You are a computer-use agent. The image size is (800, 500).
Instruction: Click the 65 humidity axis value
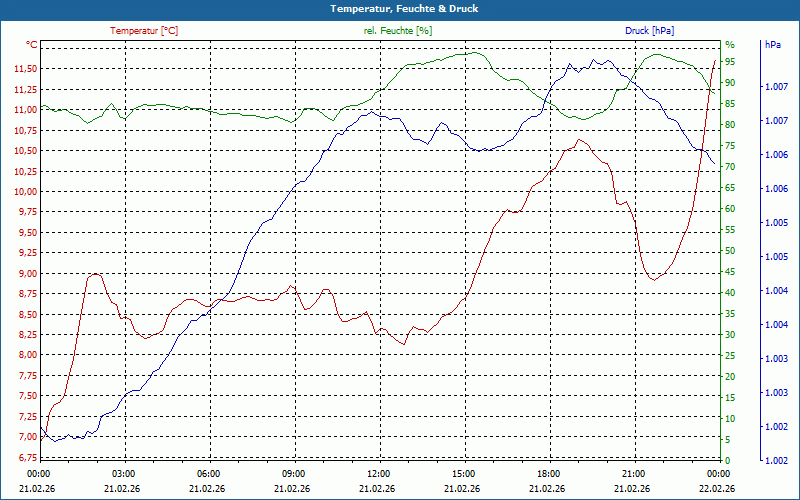(731, 188)
